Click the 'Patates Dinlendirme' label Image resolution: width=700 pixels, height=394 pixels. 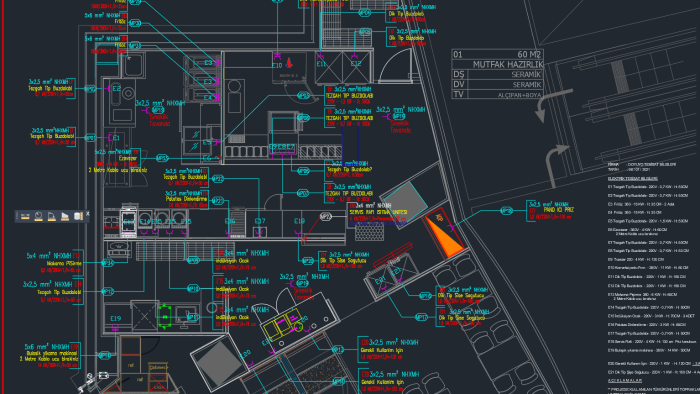(187, 199)
